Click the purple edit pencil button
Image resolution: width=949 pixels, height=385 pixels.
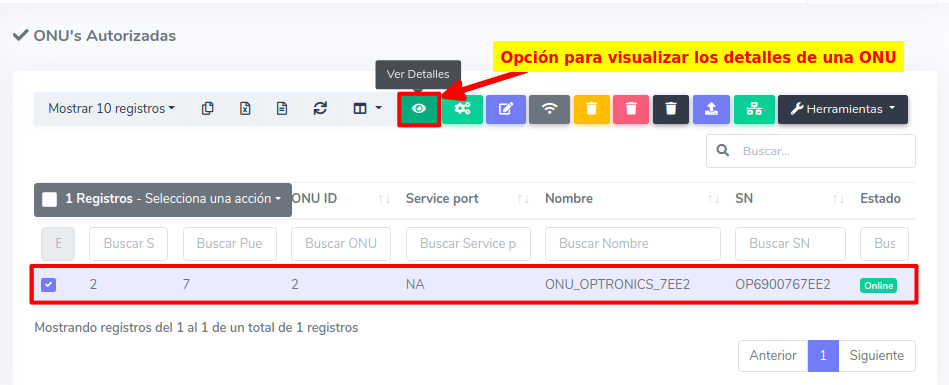(x=506, y=109)
